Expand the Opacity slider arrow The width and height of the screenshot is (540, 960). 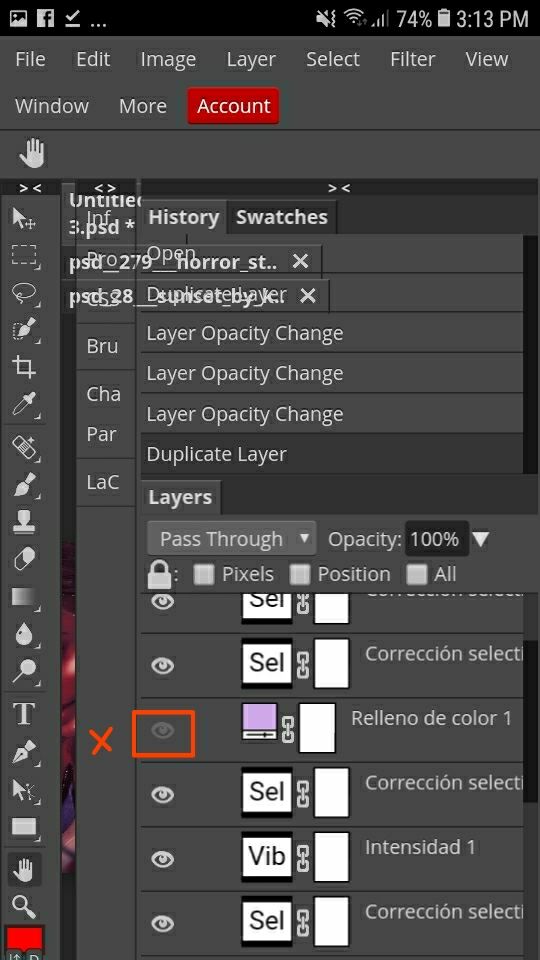(481, 539)
